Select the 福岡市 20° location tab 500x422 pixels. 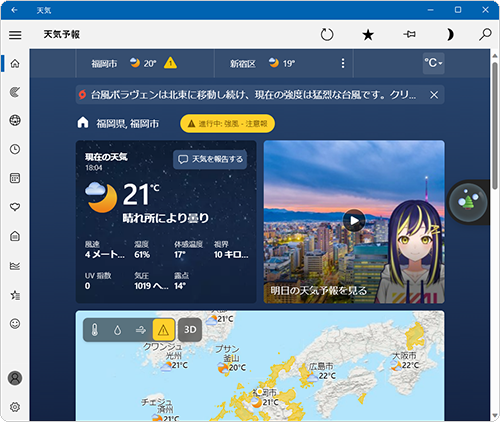click(x=144, y=63)
